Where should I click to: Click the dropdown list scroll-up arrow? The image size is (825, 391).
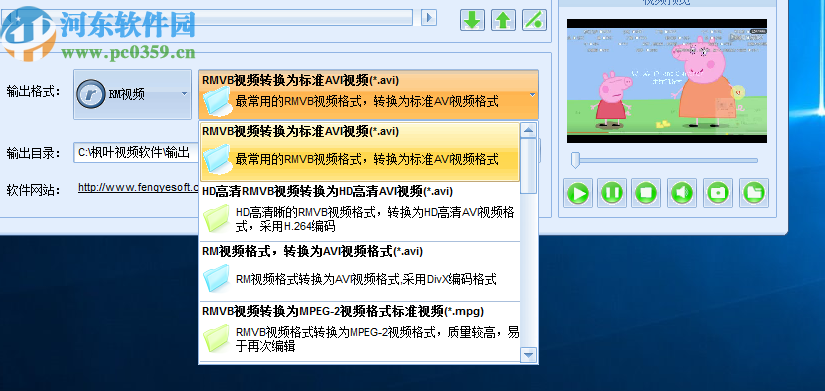point(528,130)
